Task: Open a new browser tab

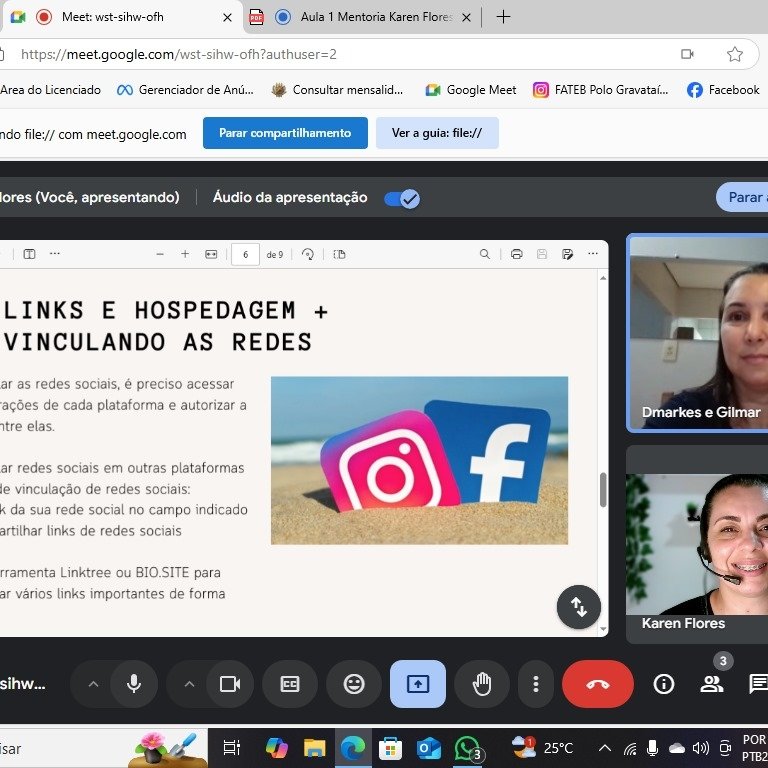Action: [503, 17]
